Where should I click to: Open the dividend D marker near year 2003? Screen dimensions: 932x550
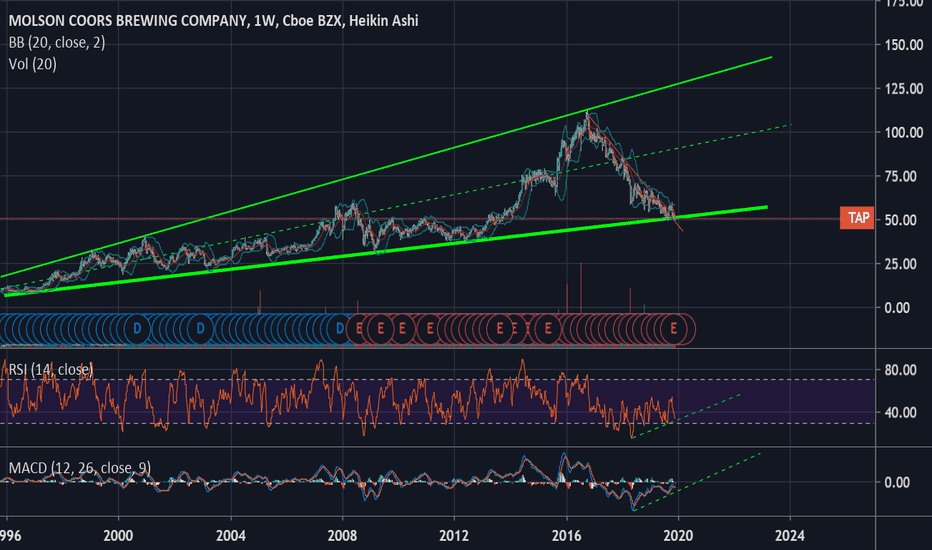pyautogui.click(x=200, y=328)
